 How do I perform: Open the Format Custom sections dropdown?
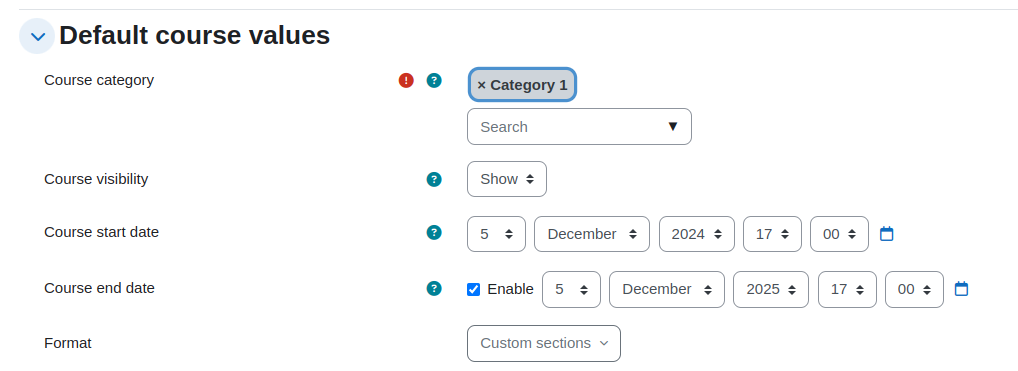[x=543, y=343]
